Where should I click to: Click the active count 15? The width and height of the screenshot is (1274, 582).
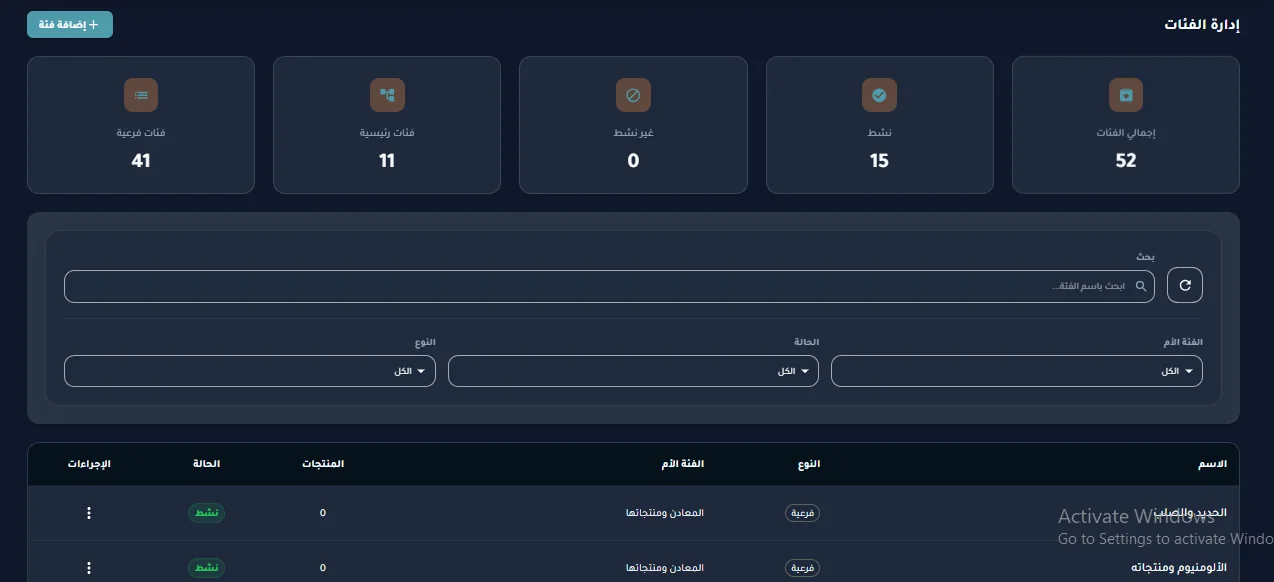coord(879,161)
